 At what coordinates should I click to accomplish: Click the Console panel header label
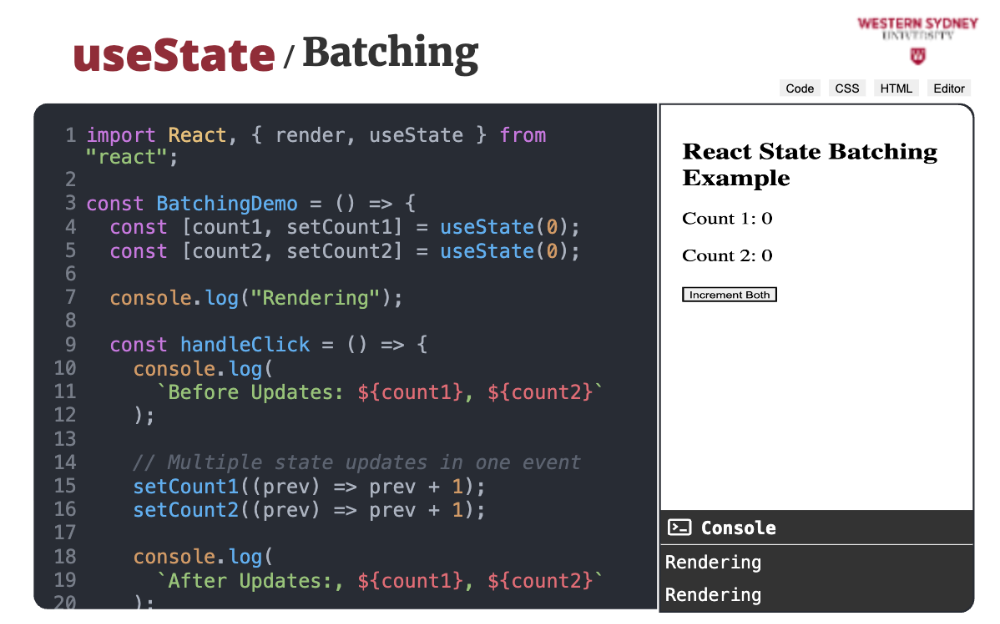coord(738,528)
